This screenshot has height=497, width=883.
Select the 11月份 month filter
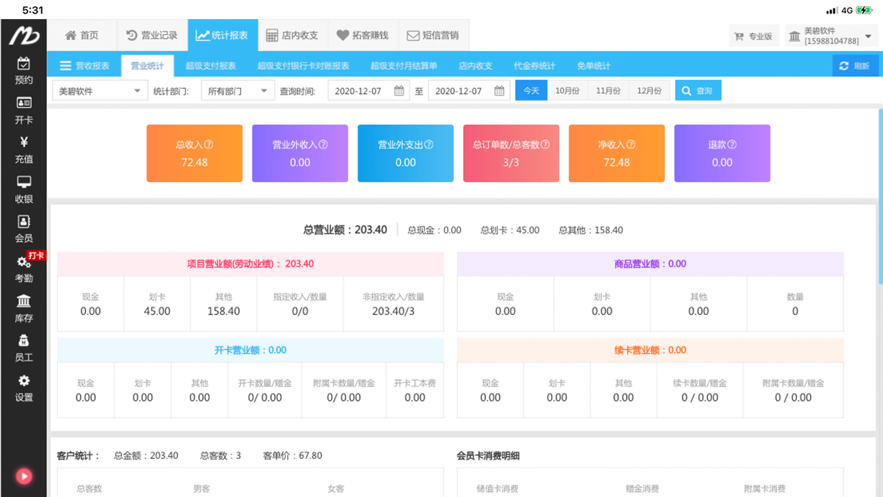(x=608, y=91)
